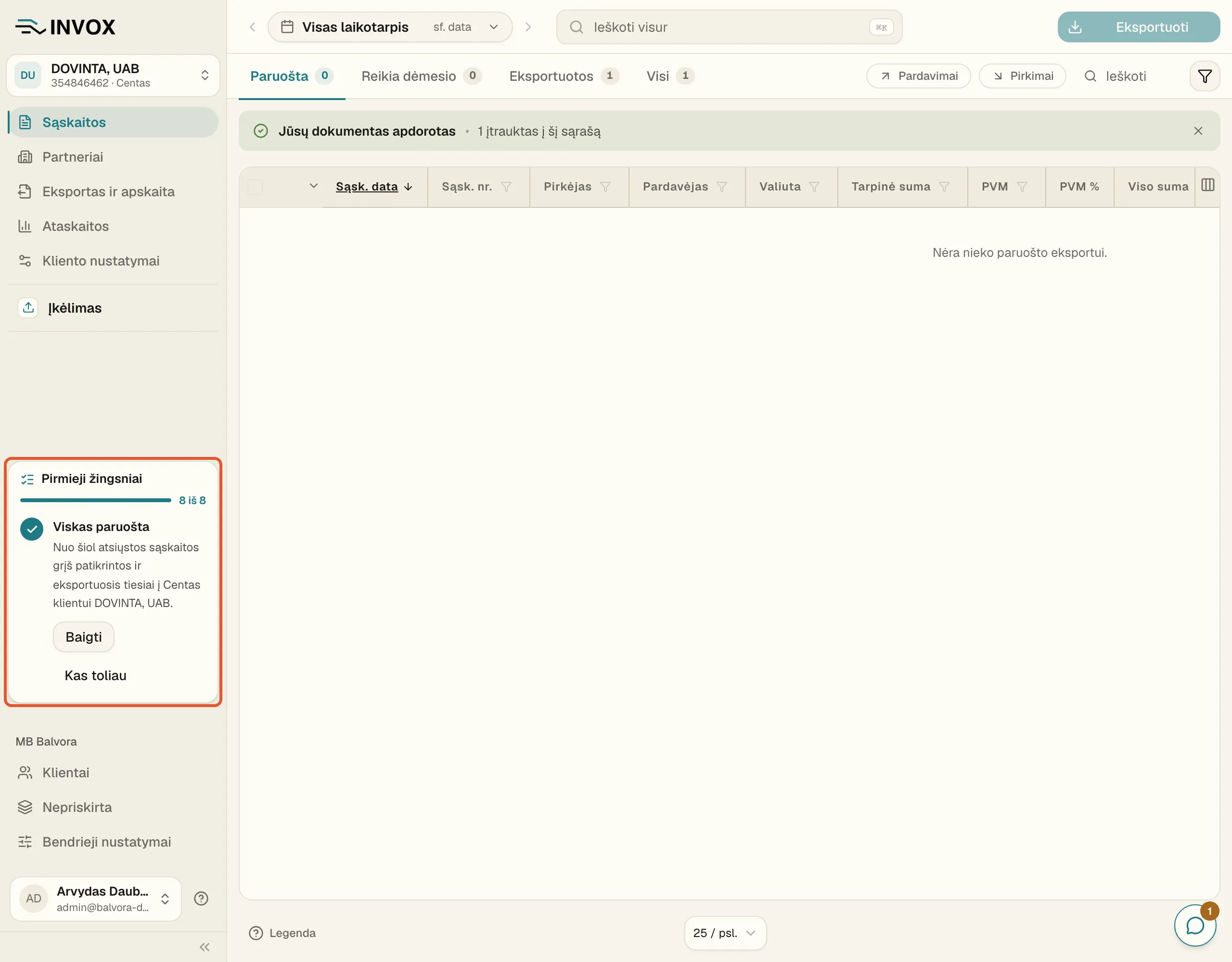Click the INVOX logo

point(65,26)
